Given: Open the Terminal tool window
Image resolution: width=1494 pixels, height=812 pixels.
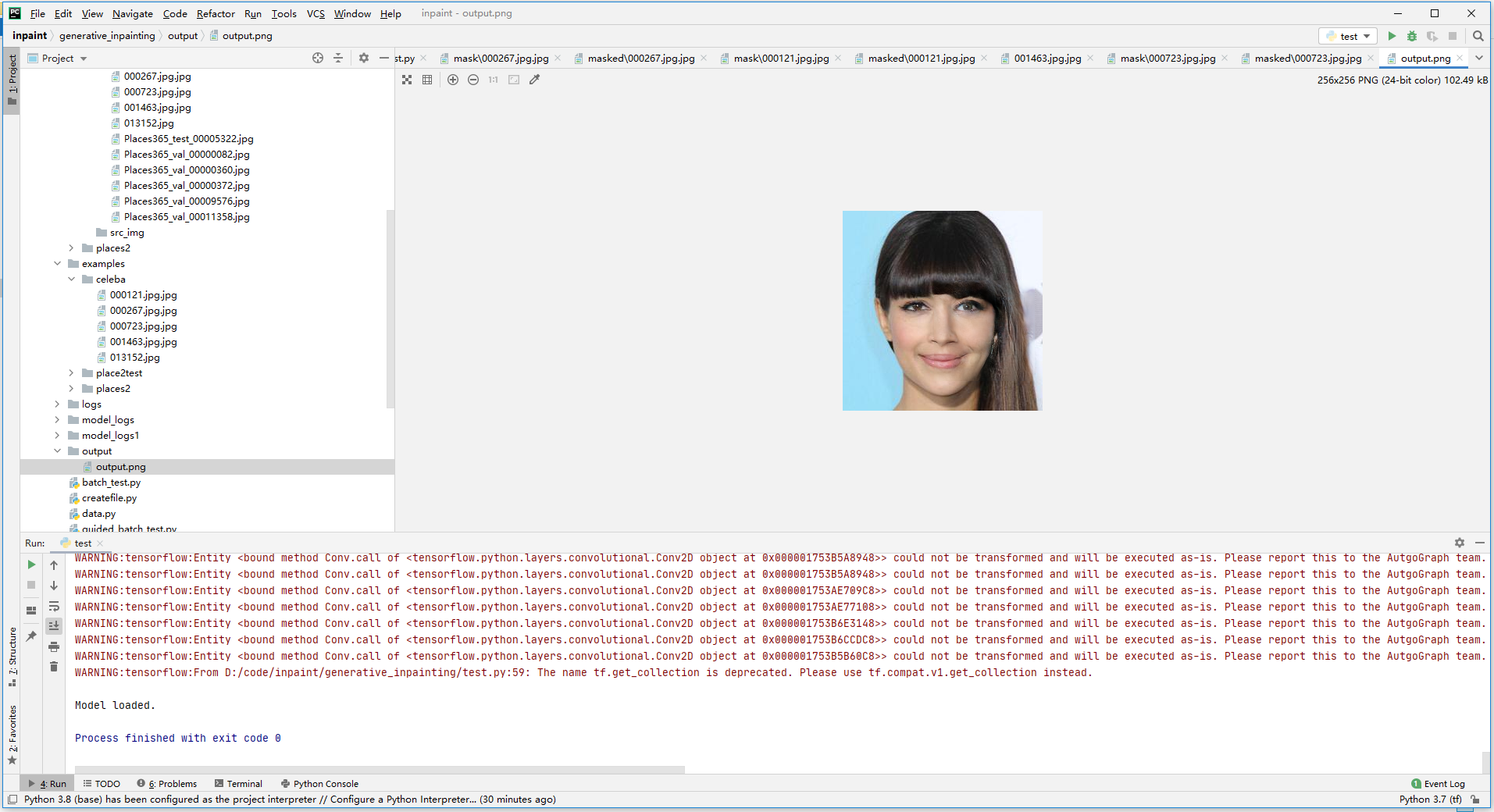Looking at the screenshot, I should tap(238, 784).
